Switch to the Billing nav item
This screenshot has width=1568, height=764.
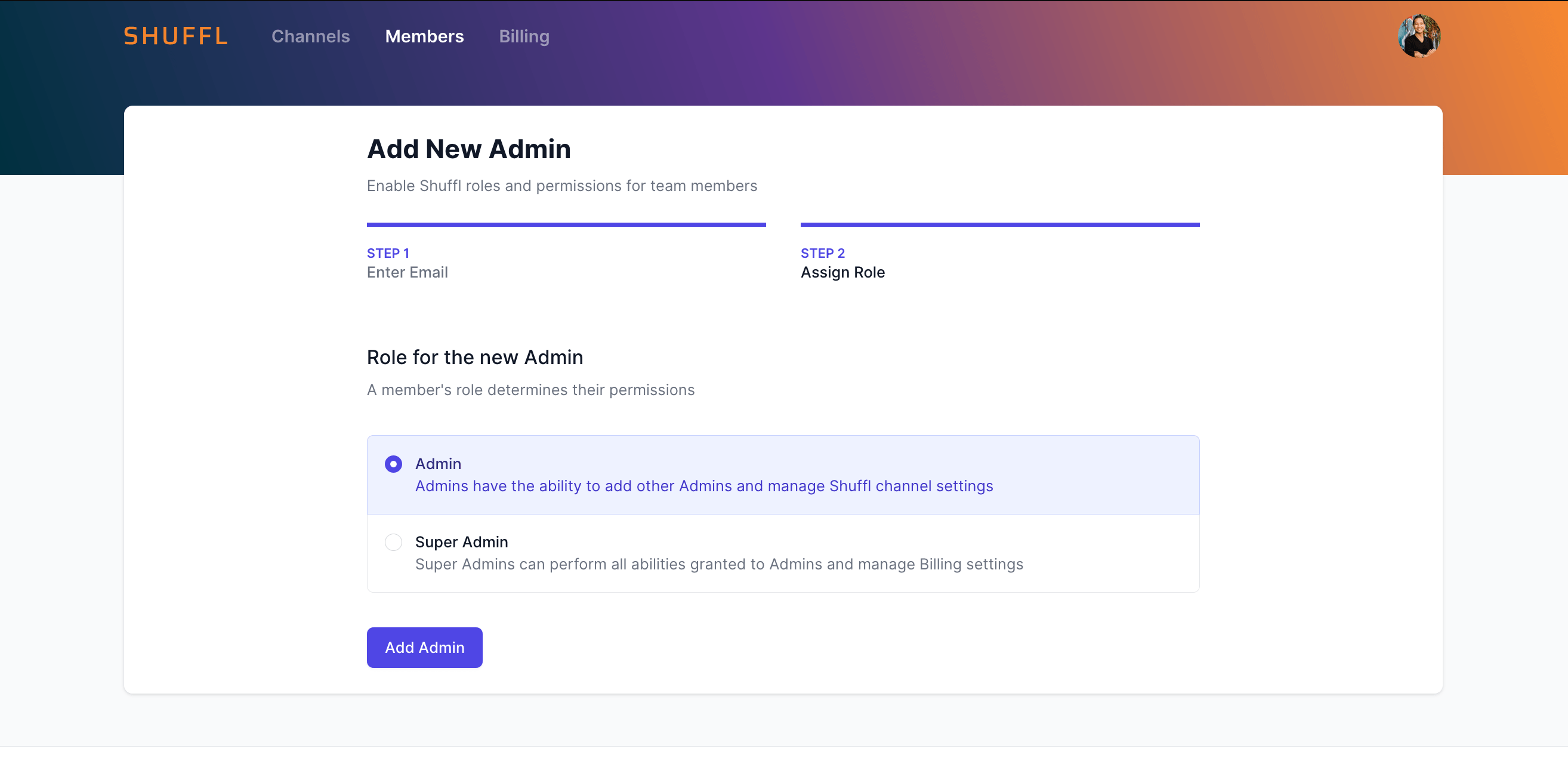tap(524, 36)
